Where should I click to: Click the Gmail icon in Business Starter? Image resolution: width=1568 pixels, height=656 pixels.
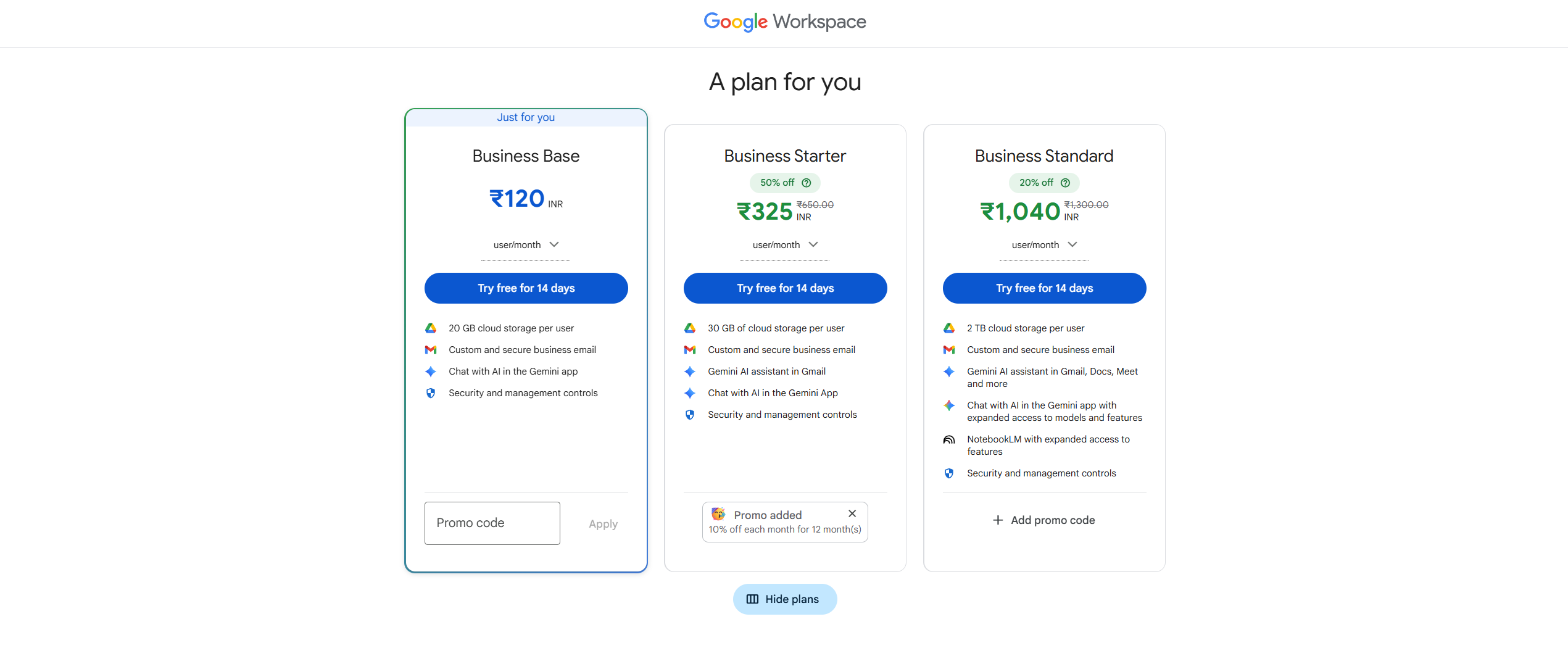point(690,350)
